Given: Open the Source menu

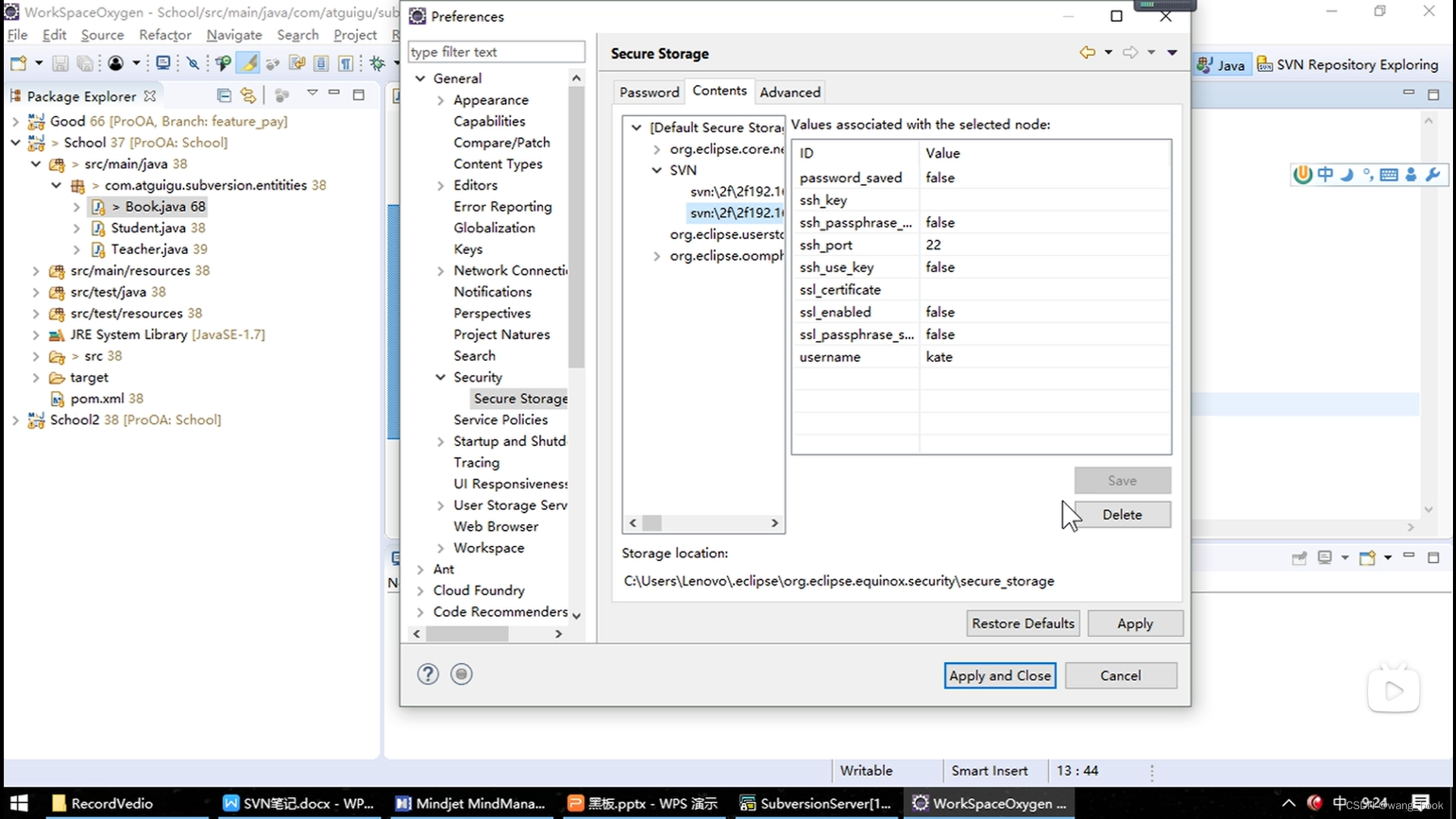Looking at the screenshot, I should [x=102, y=35].
